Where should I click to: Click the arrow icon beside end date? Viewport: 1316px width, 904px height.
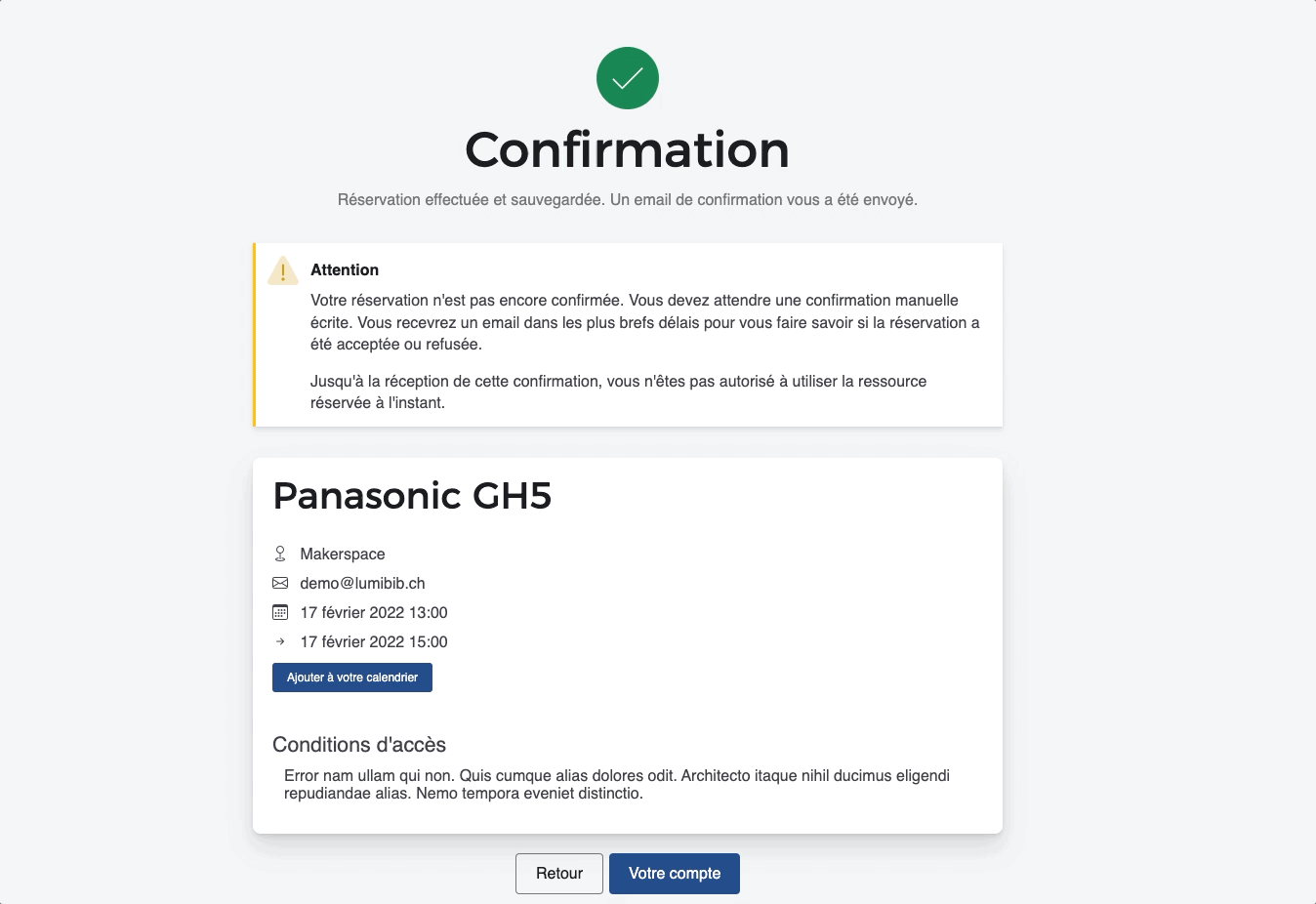[280, 641]
